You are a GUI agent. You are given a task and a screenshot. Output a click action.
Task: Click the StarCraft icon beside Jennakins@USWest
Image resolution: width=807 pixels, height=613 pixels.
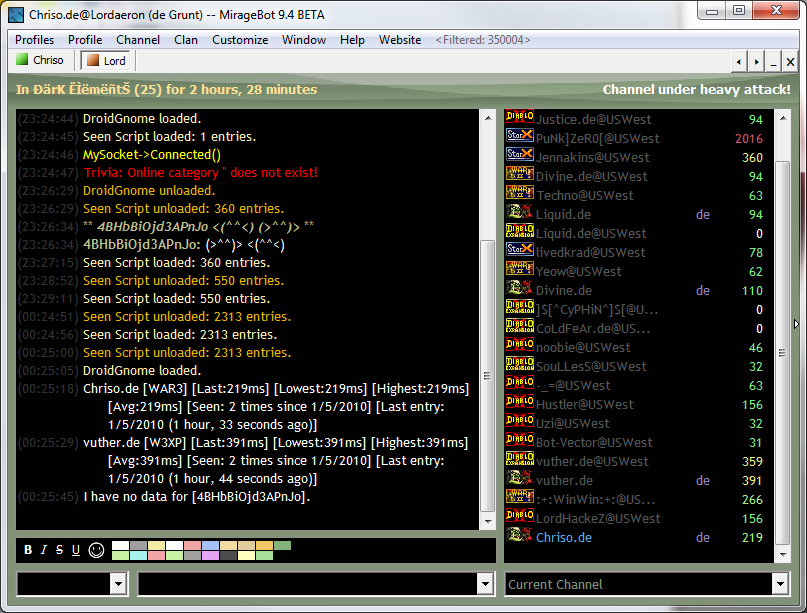point(520,155)
